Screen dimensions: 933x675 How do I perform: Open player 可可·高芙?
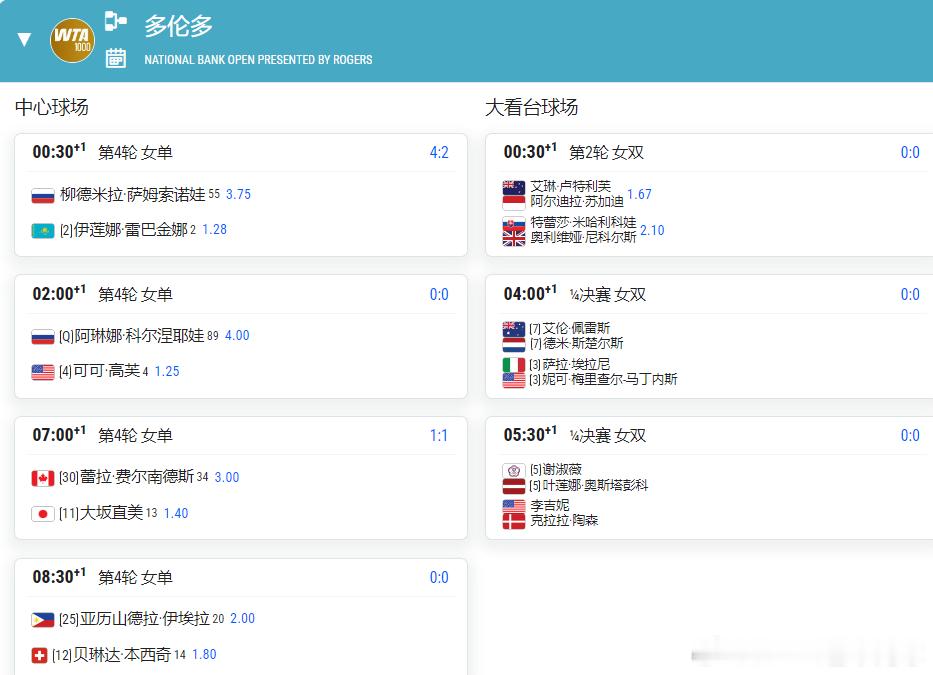(x=107, y=371)
